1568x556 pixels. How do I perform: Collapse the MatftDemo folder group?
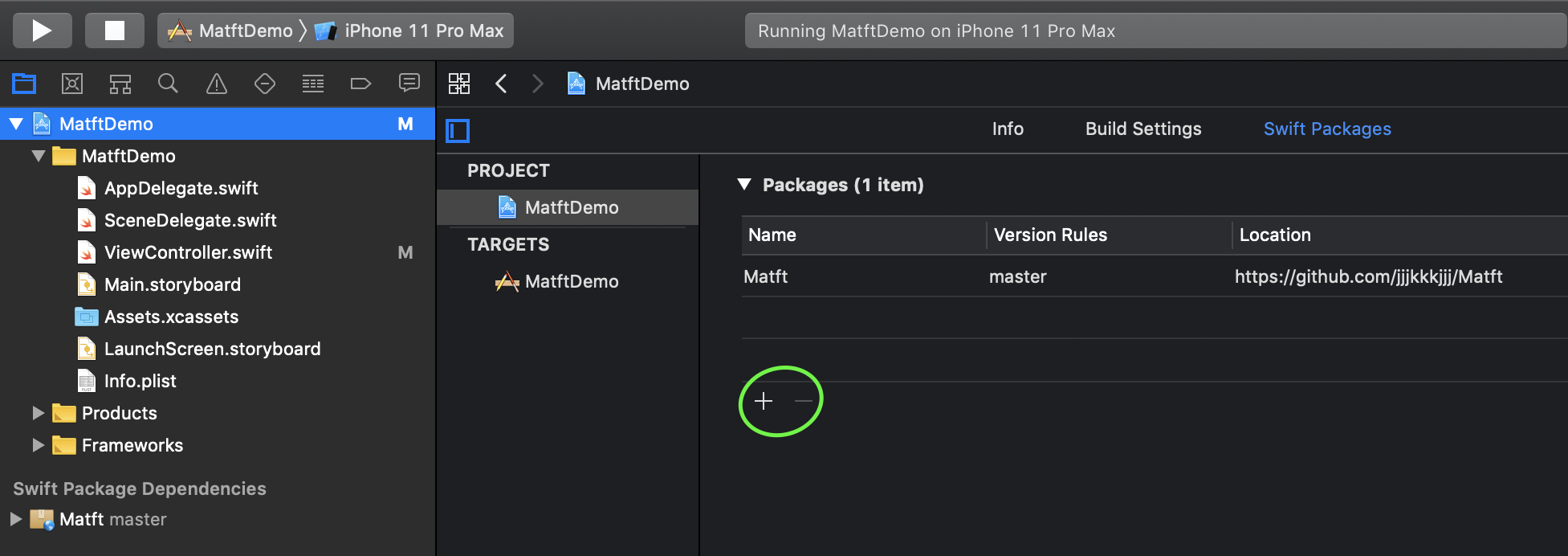coord(39,156)
